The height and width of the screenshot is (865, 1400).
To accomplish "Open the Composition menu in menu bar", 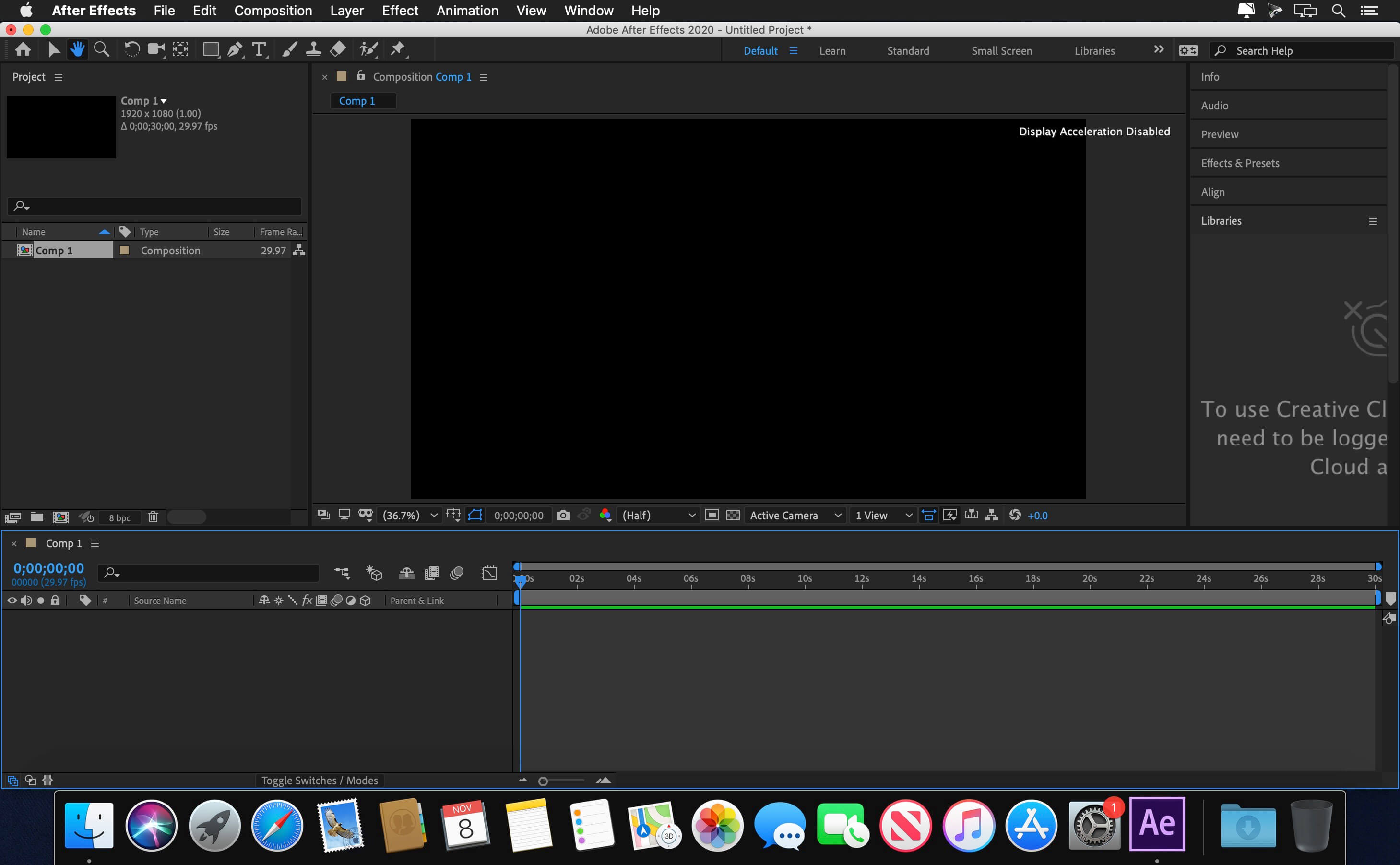I will tap(274, 10).
